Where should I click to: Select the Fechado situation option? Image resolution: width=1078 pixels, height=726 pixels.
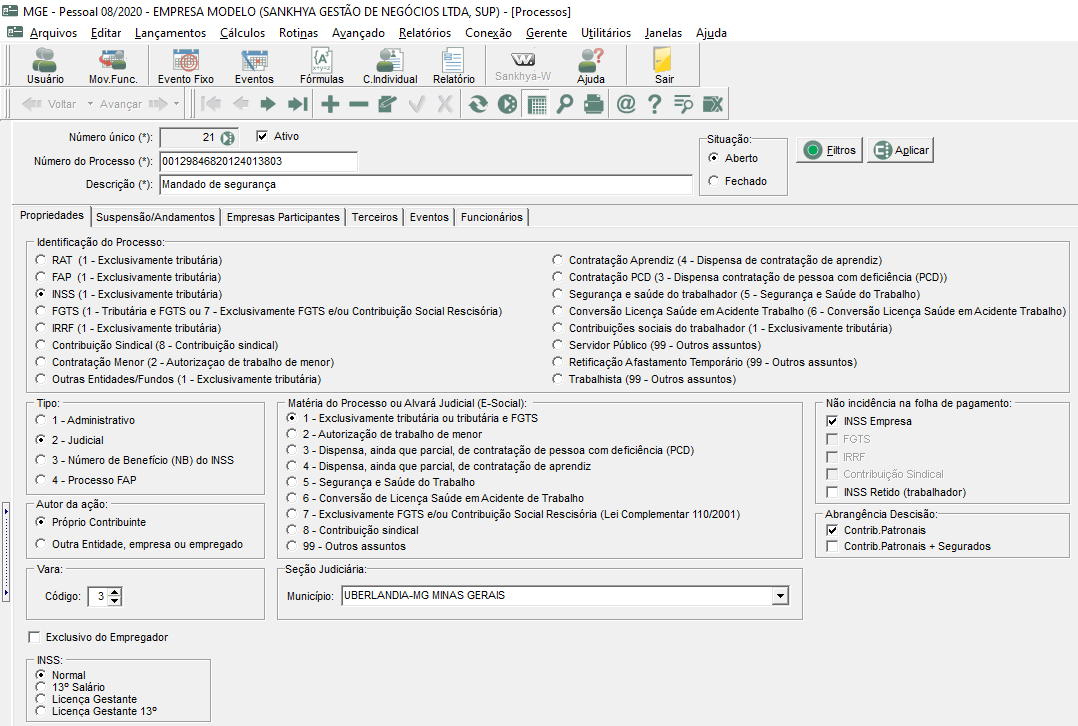pos(714,181)
